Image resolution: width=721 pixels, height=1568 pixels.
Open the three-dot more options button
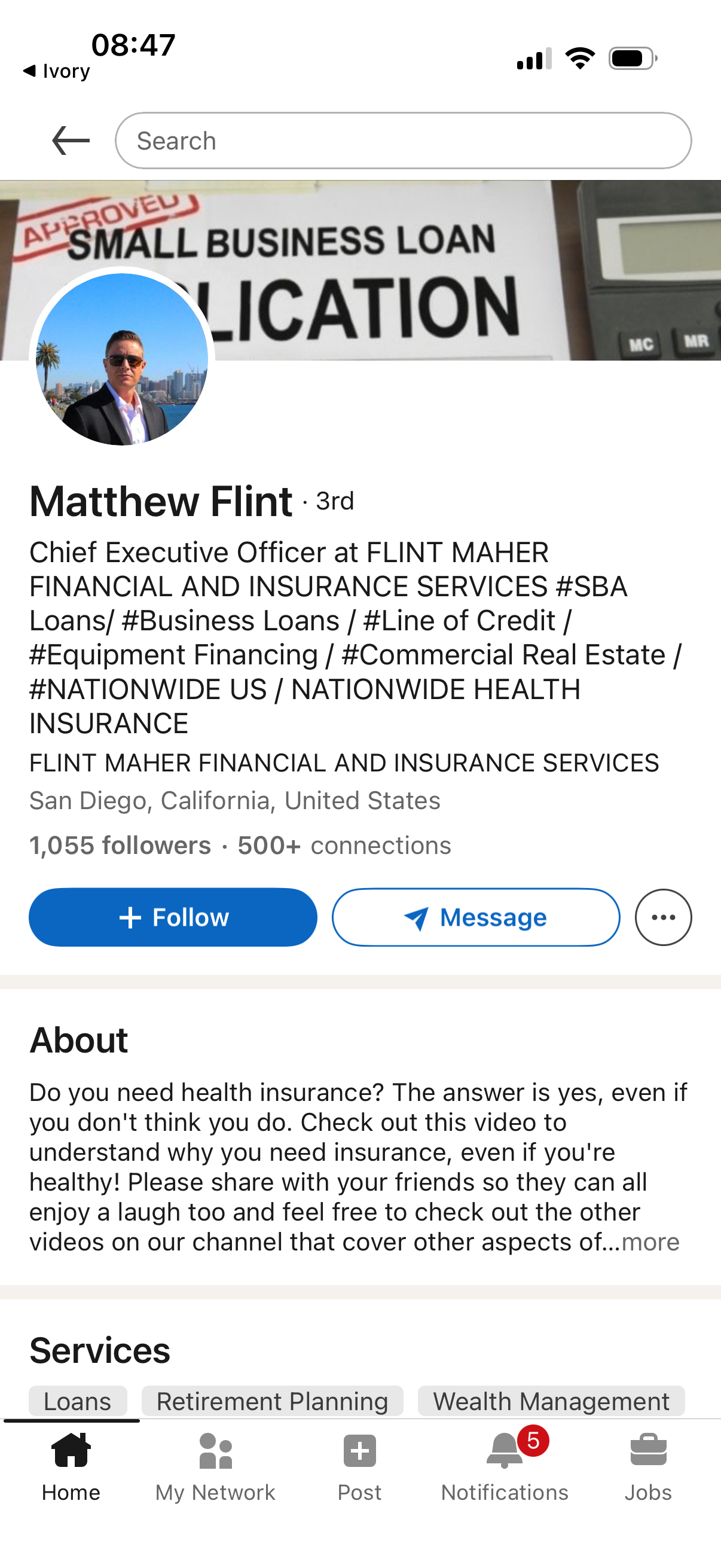(x=663, y=917)
